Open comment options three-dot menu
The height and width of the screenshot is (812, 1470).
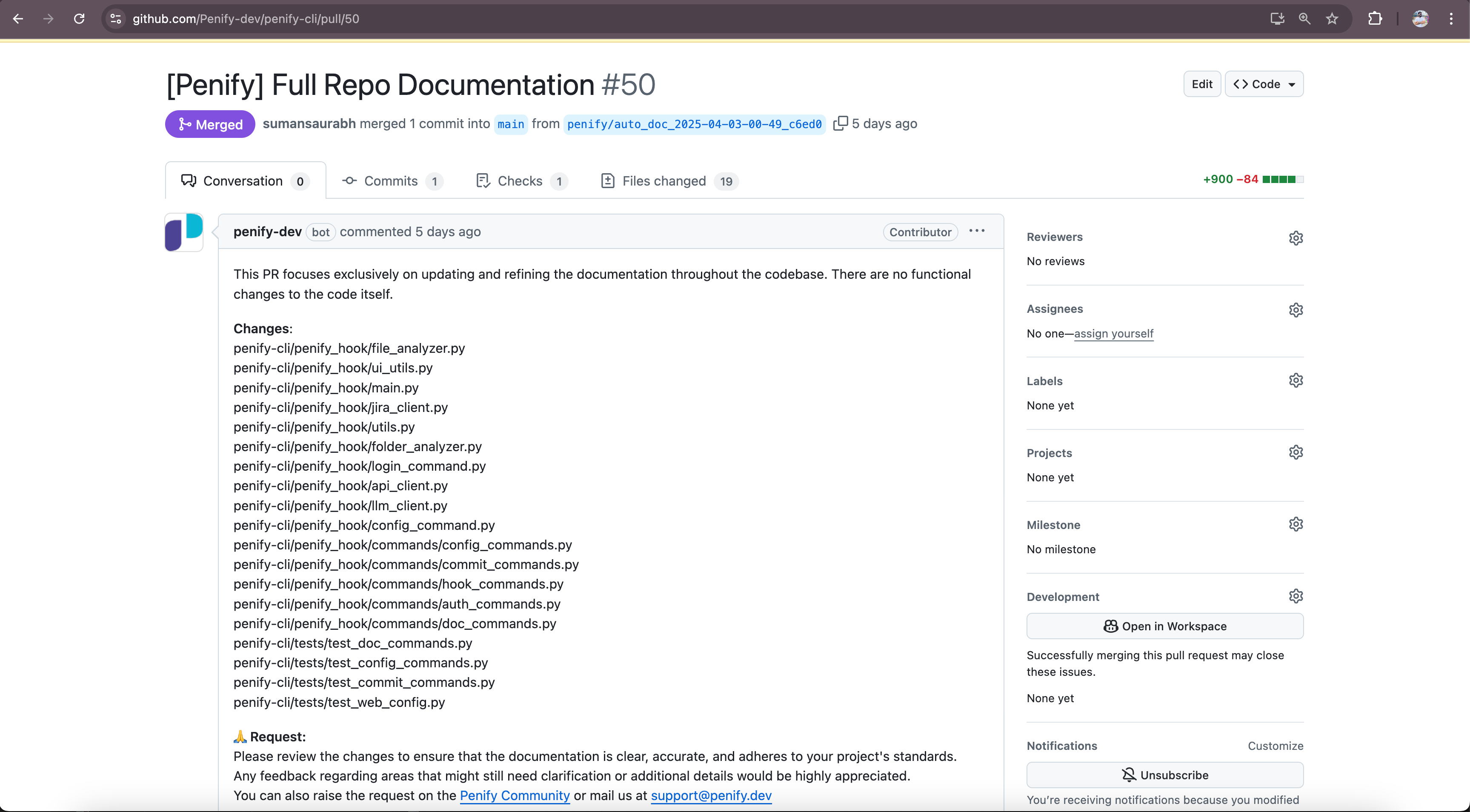point(976,231)
